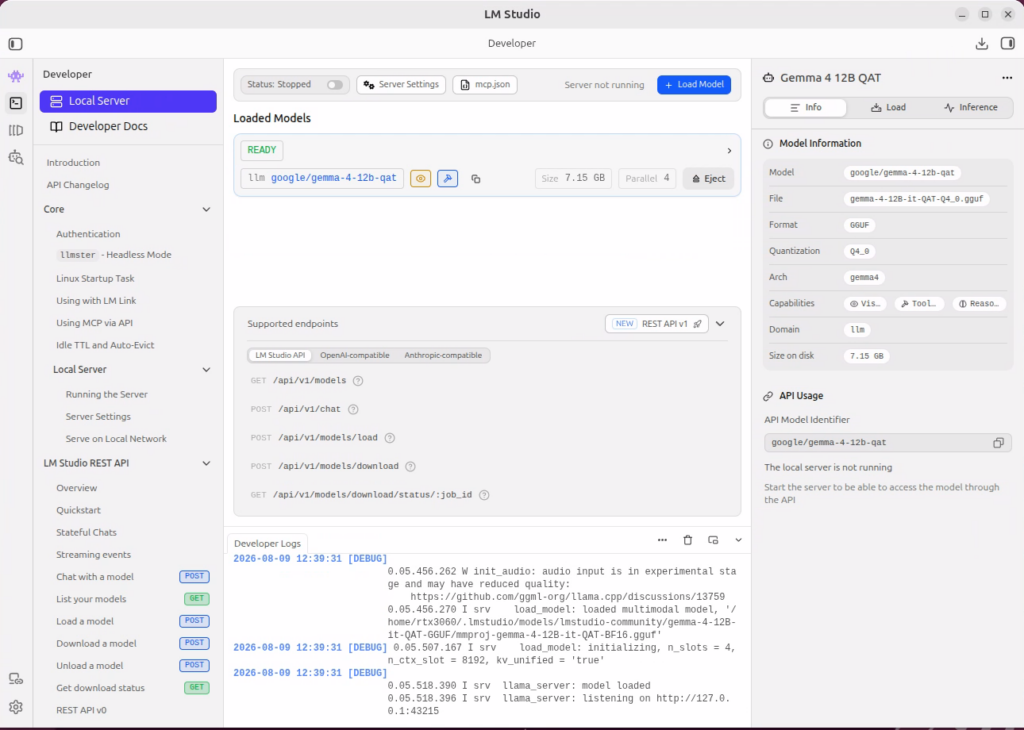This screenshot has width=1024, height=730.
Task: Open the Authentication docs page
Action: (88, 234)
